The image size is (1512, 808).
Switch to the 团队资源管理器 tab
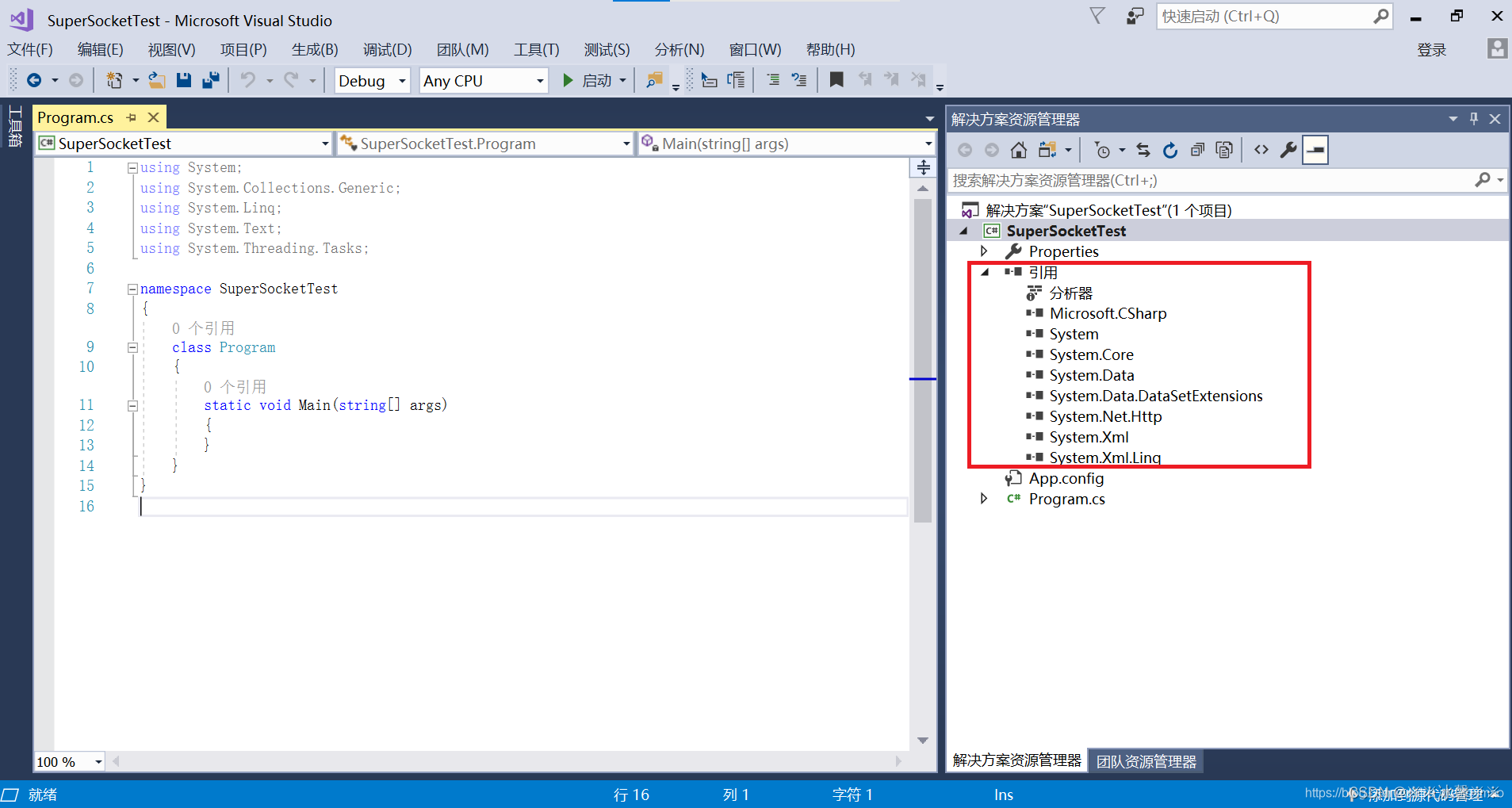(x=1145, y=760)
